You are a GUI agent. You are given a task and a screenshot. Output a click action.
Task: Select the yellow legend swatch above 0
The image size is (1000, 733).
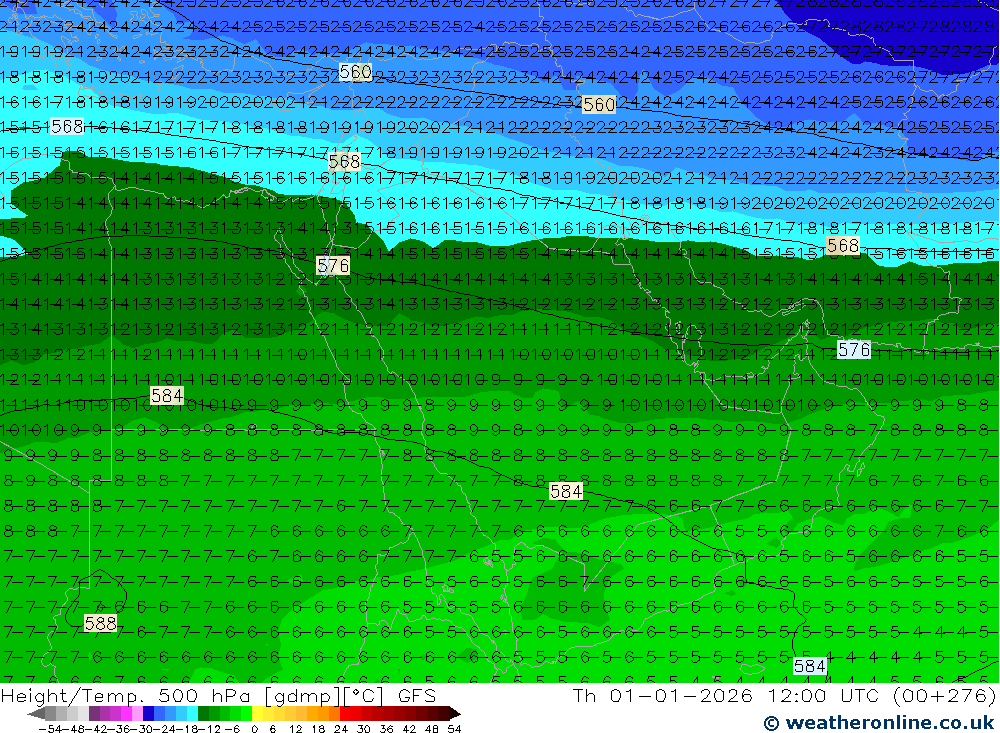coord(258,714)
